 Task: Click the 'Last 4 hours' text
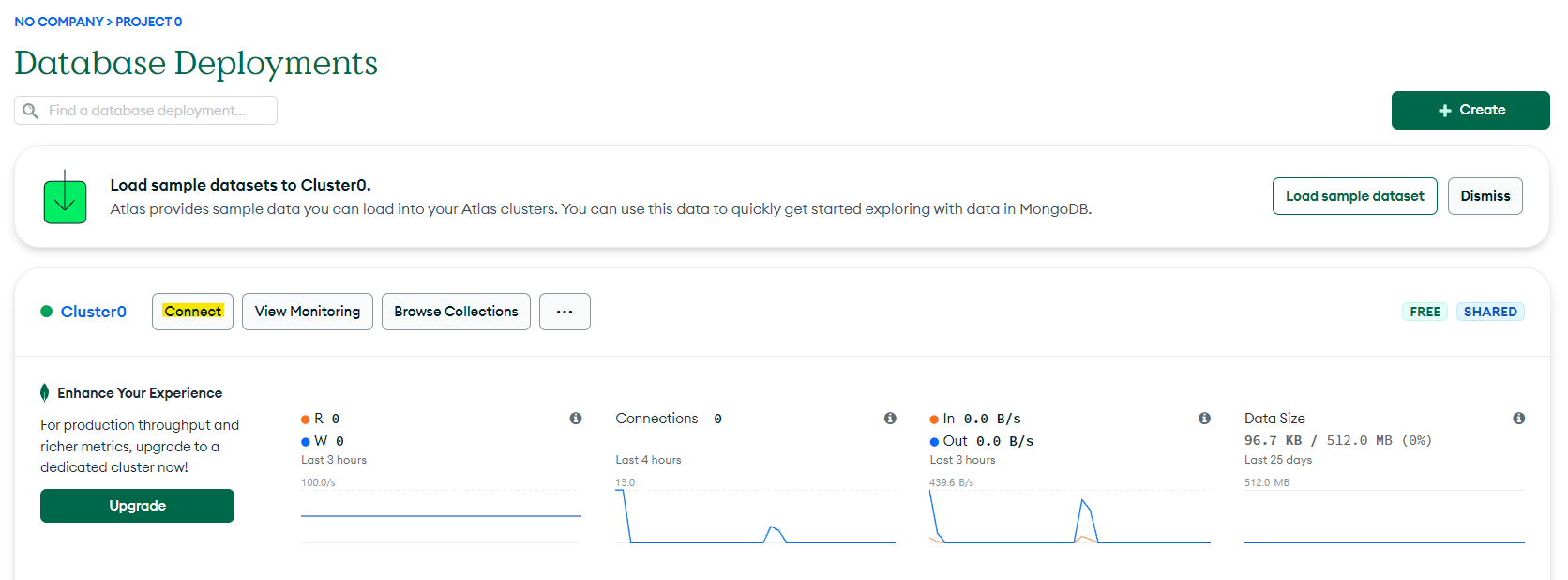point(648,460)
